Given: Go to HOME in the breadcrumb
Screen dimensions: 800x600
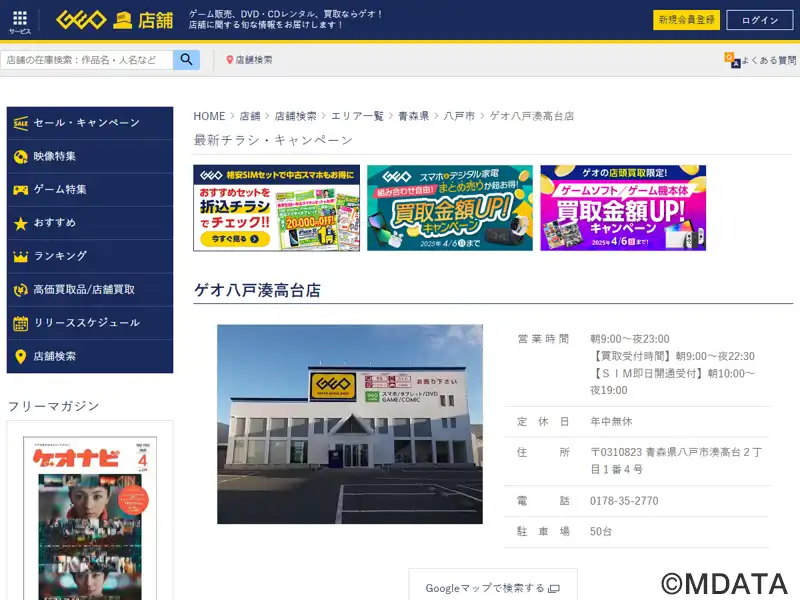Looking at the screenshot, I should click(209, 116).
